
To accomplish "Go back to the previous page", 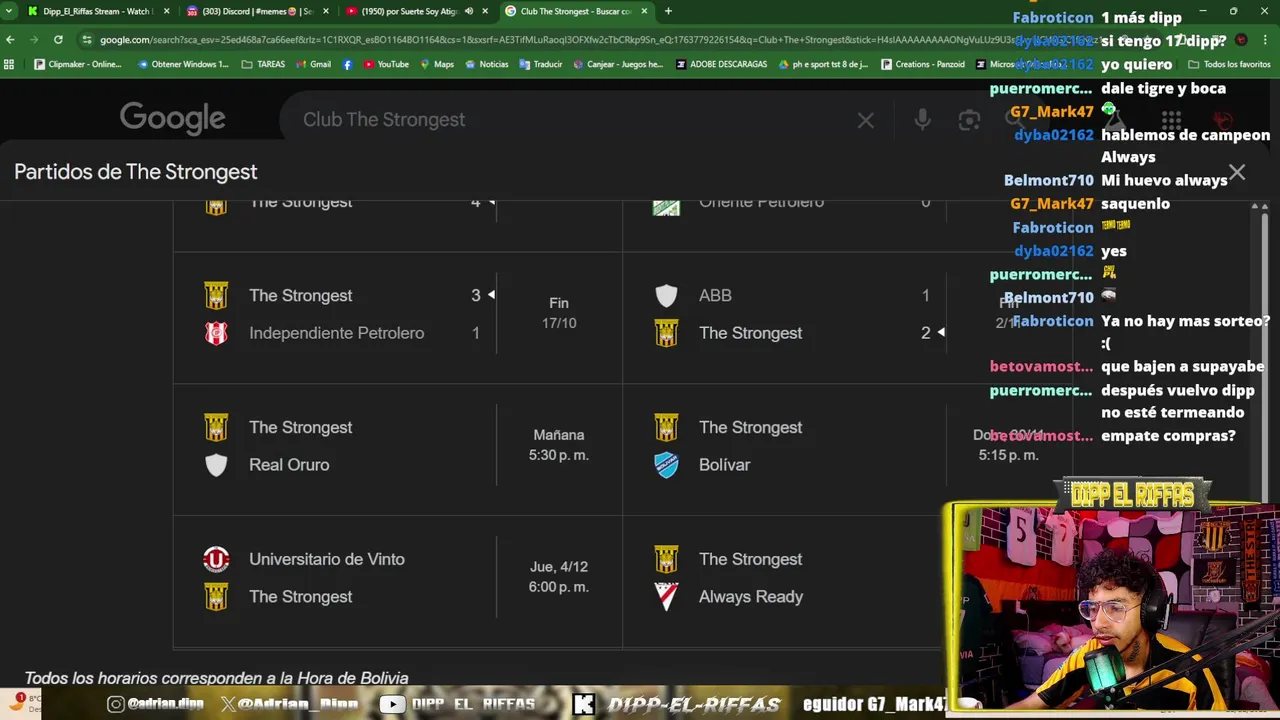I will click(x=10, y=39).
